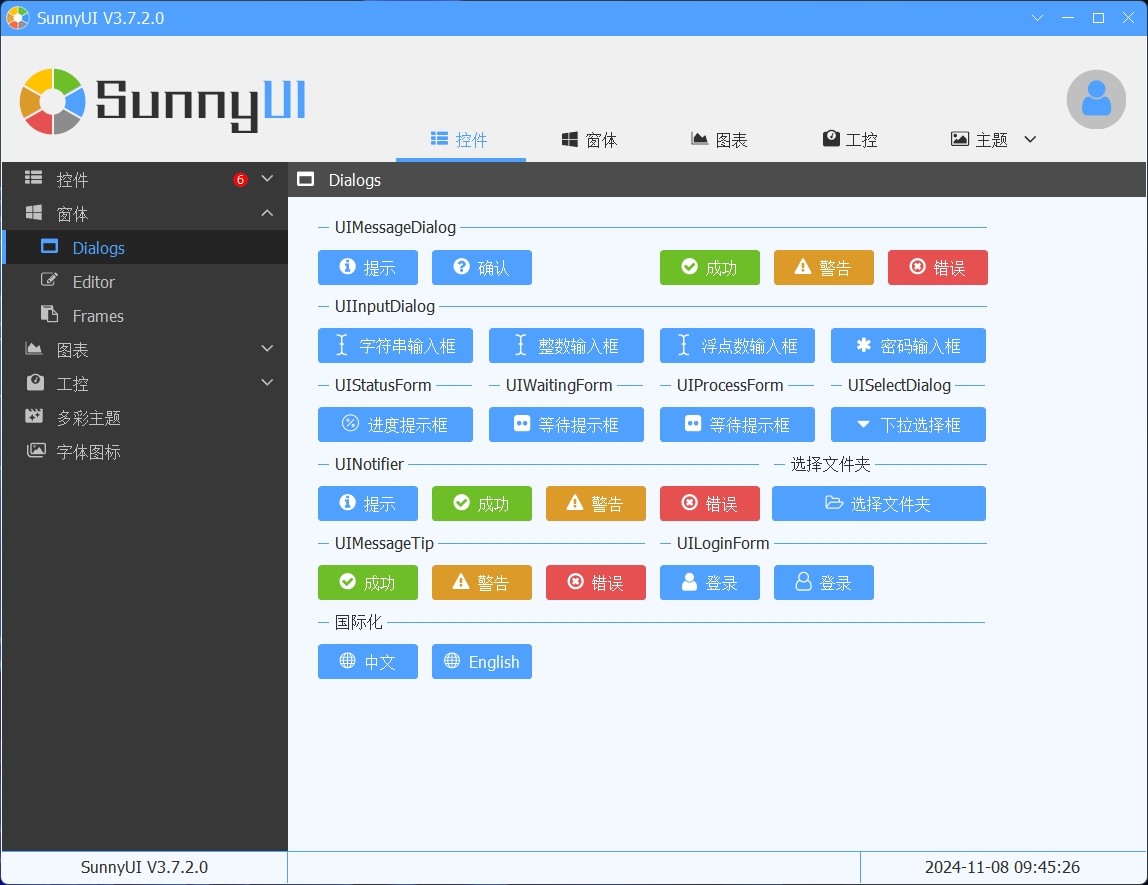The height and width of the screenshot is (885, 1148).
Task: Open the 密码输入框 dialog
Action: tap(909, 346)
